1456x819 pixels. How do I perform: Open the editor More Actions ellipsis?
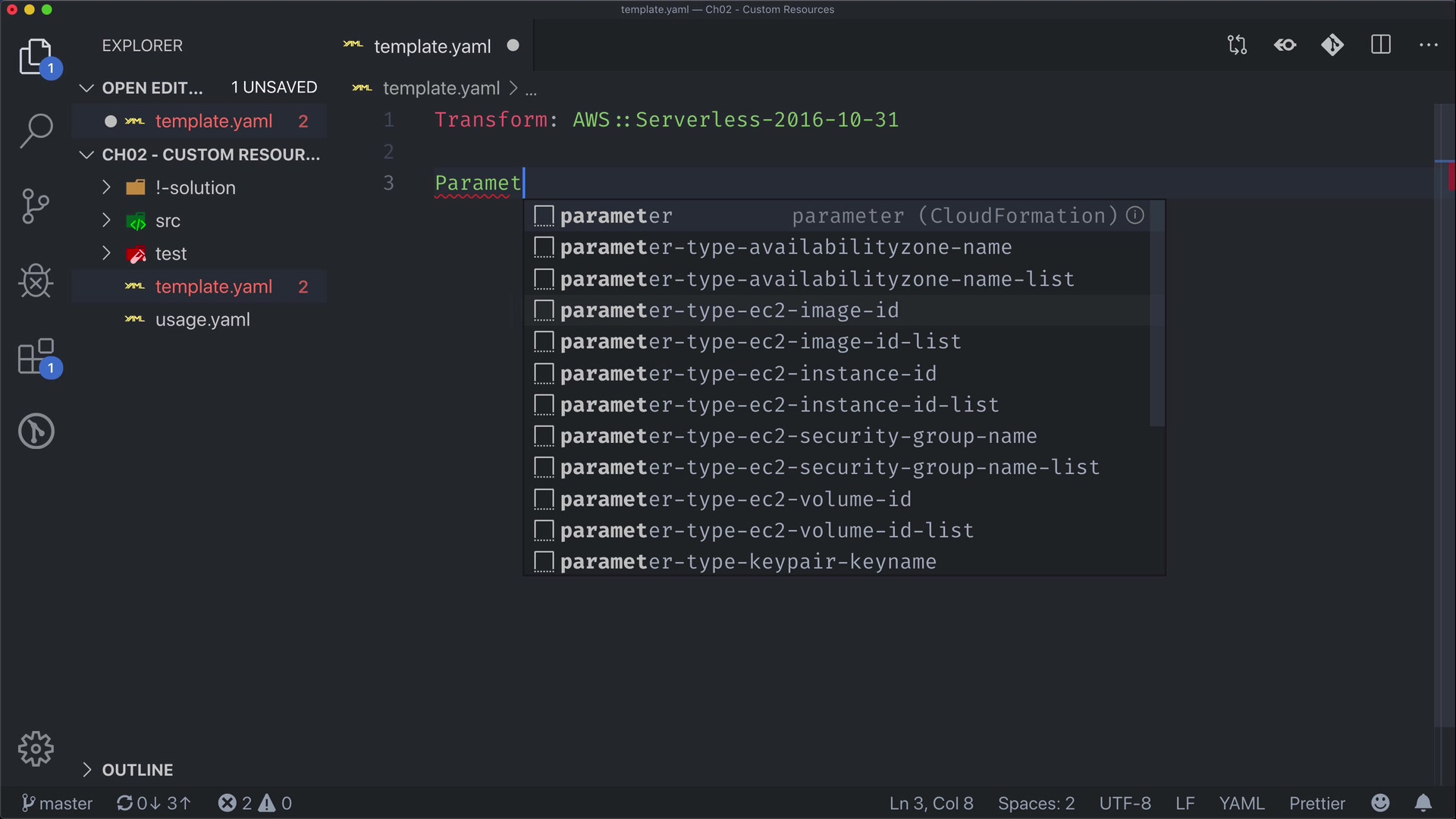pyautogui.click(x=1429, y=45)
